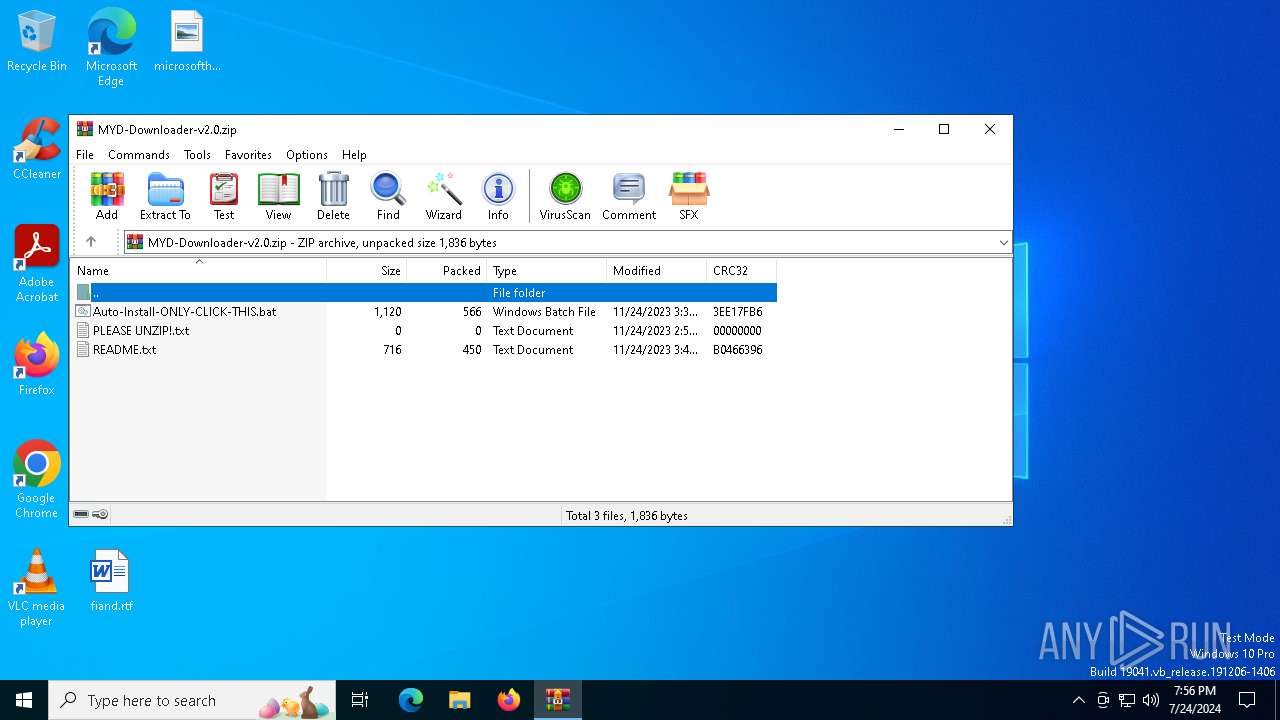
Task: Select the fiand.rtf desktop file
Action: pos(111,581)
